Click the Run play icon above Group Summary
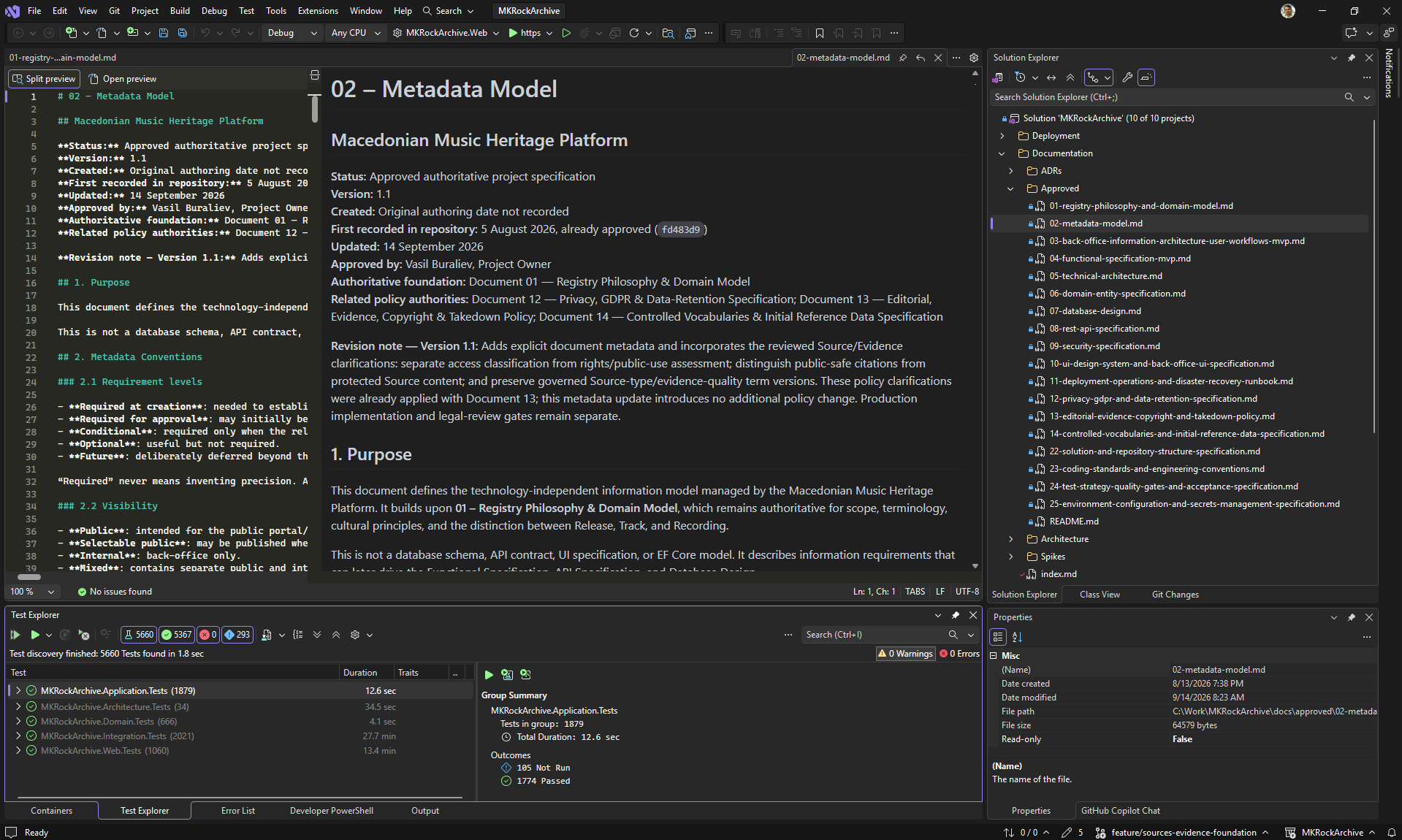This screenshot has width=1402, height=840. [x=489, y=674]
